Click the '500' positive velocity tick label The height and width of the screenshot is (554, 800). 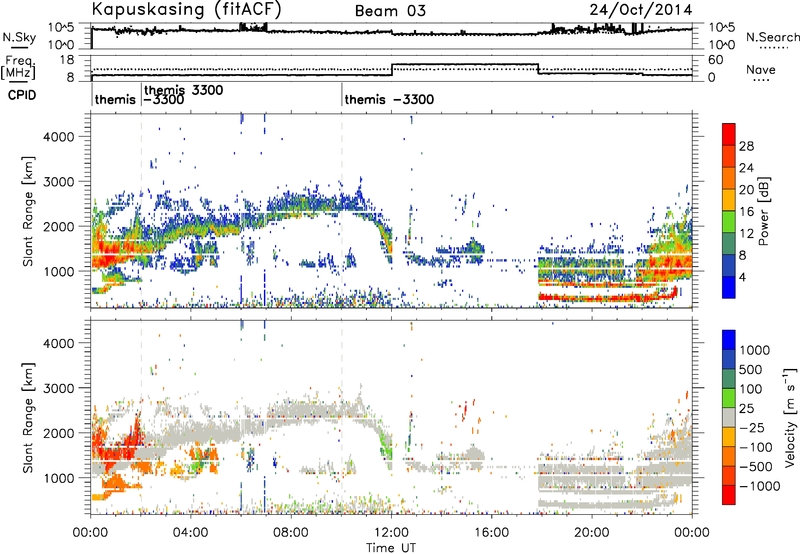[x=750, y=369]
